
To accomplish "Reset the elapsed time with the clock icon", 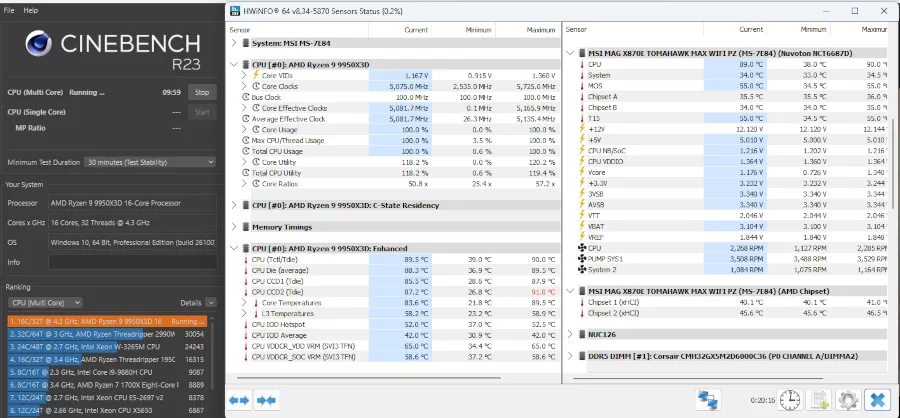I will pos(791,400).
